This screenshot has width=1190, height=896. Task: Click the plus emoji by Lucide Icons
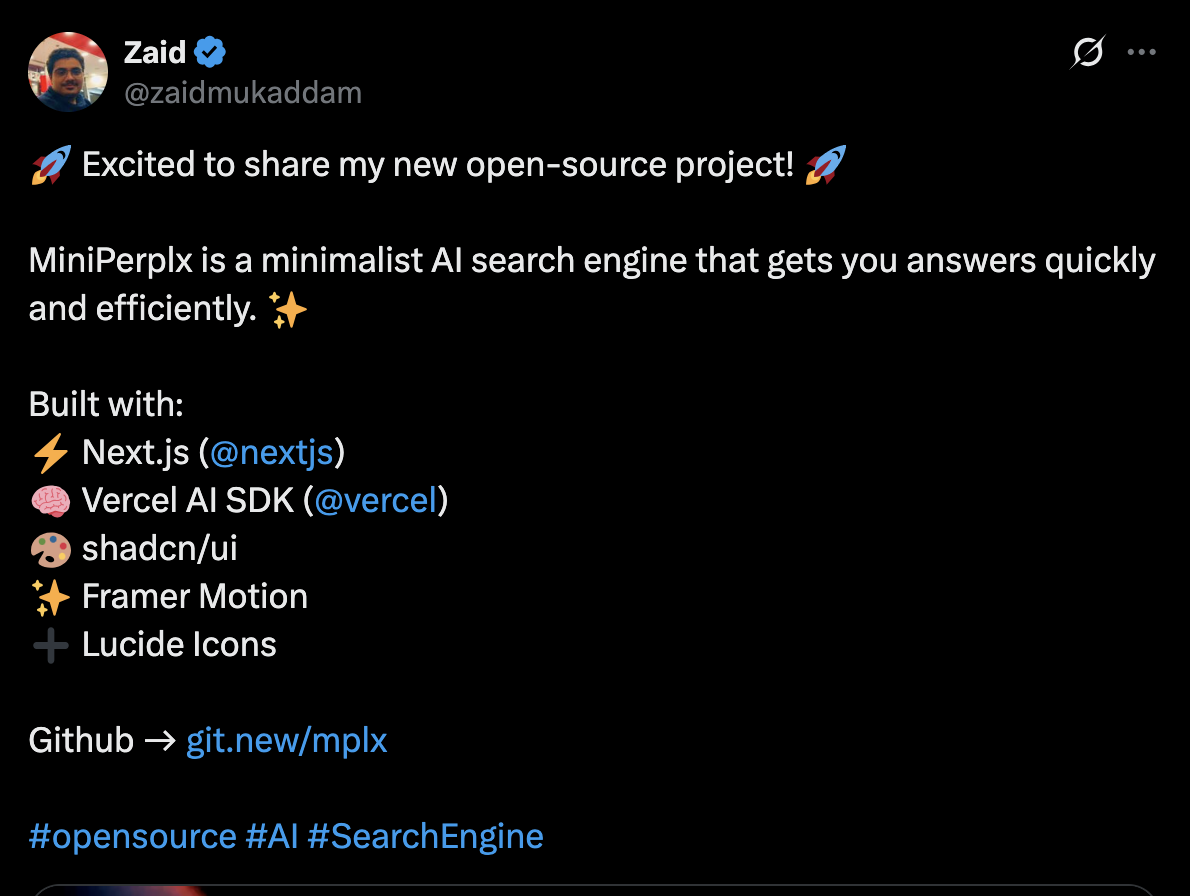click(51, 646)
